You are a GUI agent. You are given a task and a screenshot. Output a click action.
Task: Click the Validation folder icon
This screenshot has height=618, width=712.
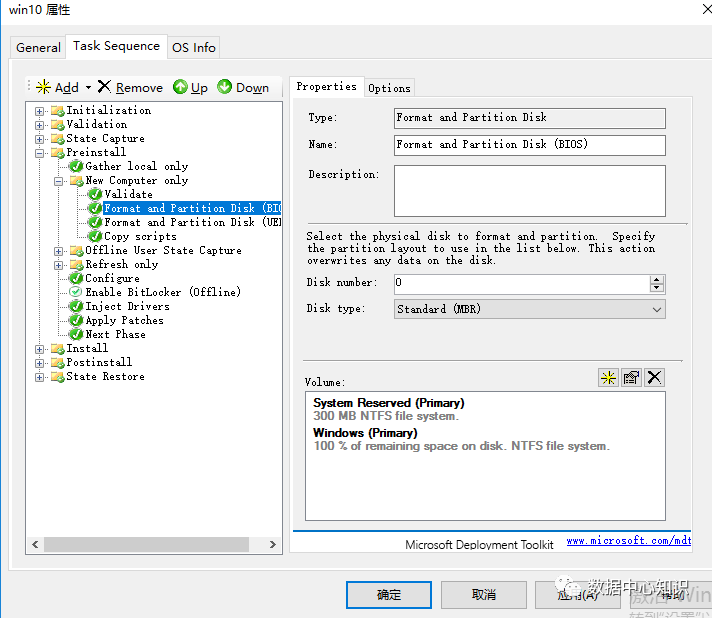click(58, 125)
